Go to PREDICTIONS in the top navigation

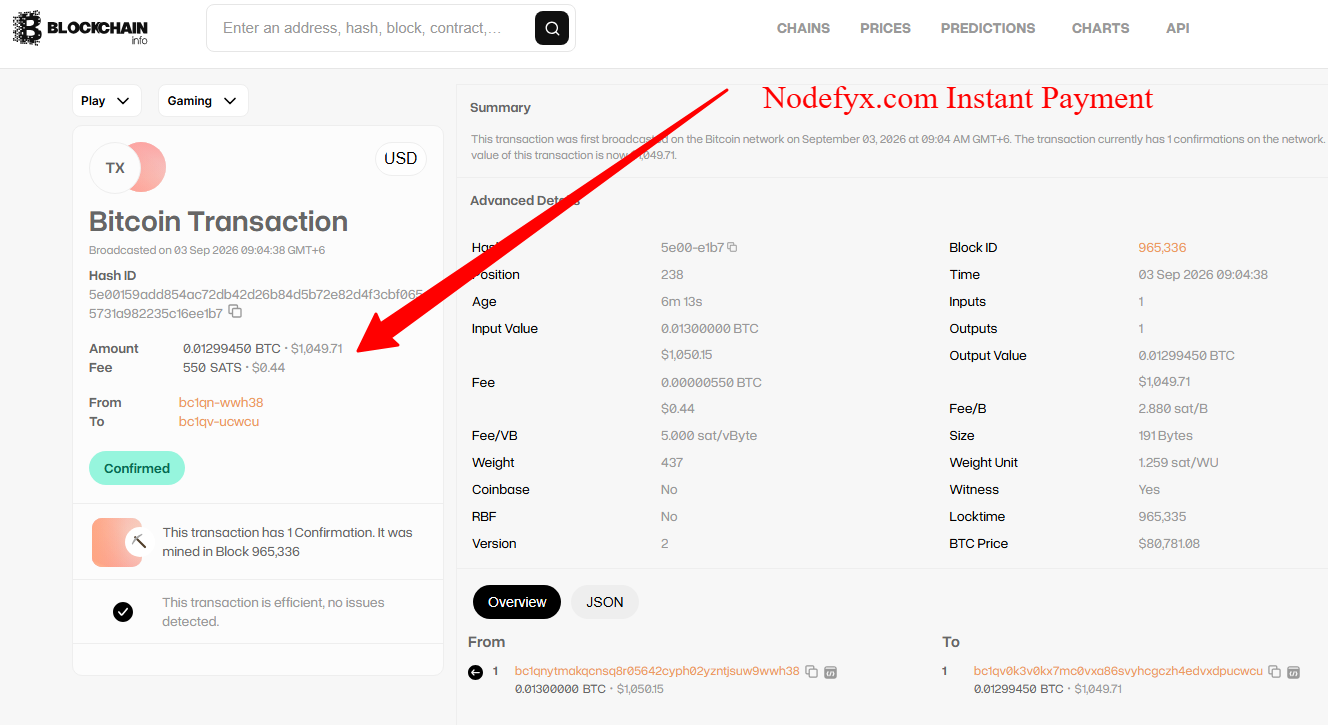click(988, 28)
